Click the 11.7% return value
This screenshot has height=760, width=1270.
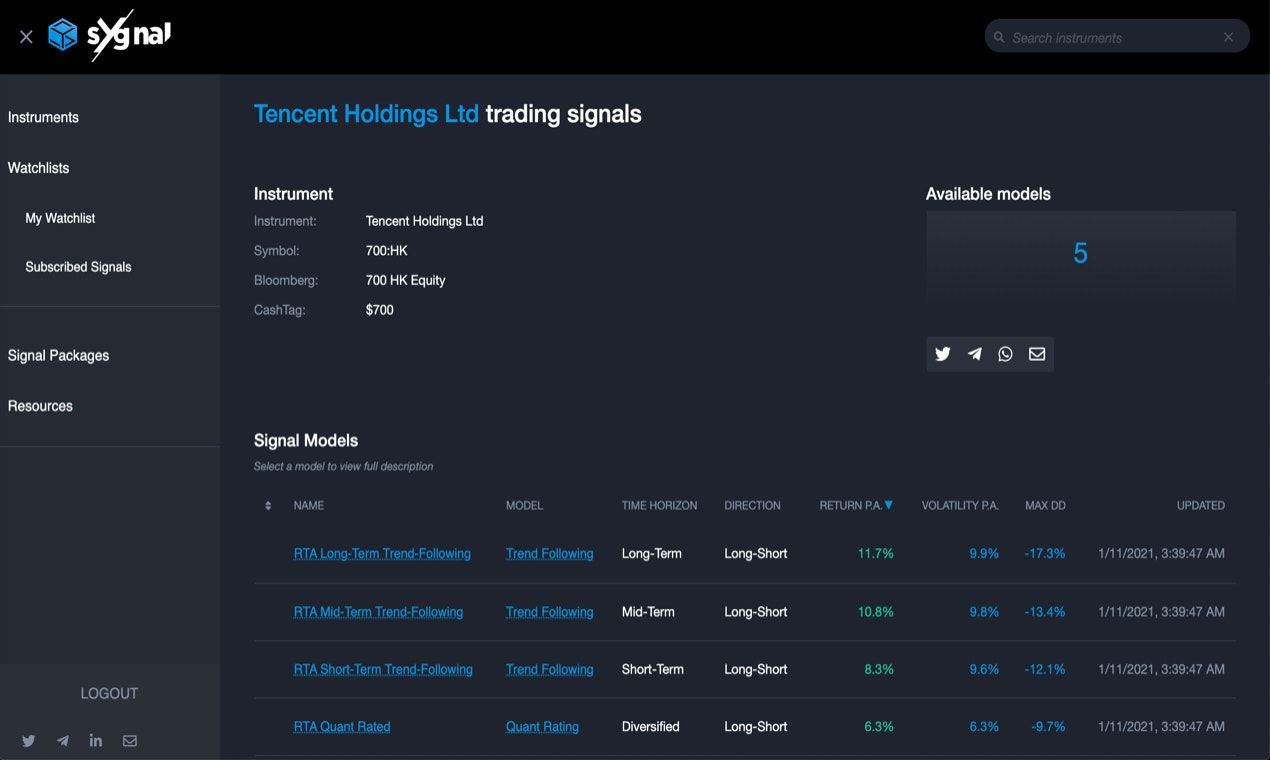876,554
